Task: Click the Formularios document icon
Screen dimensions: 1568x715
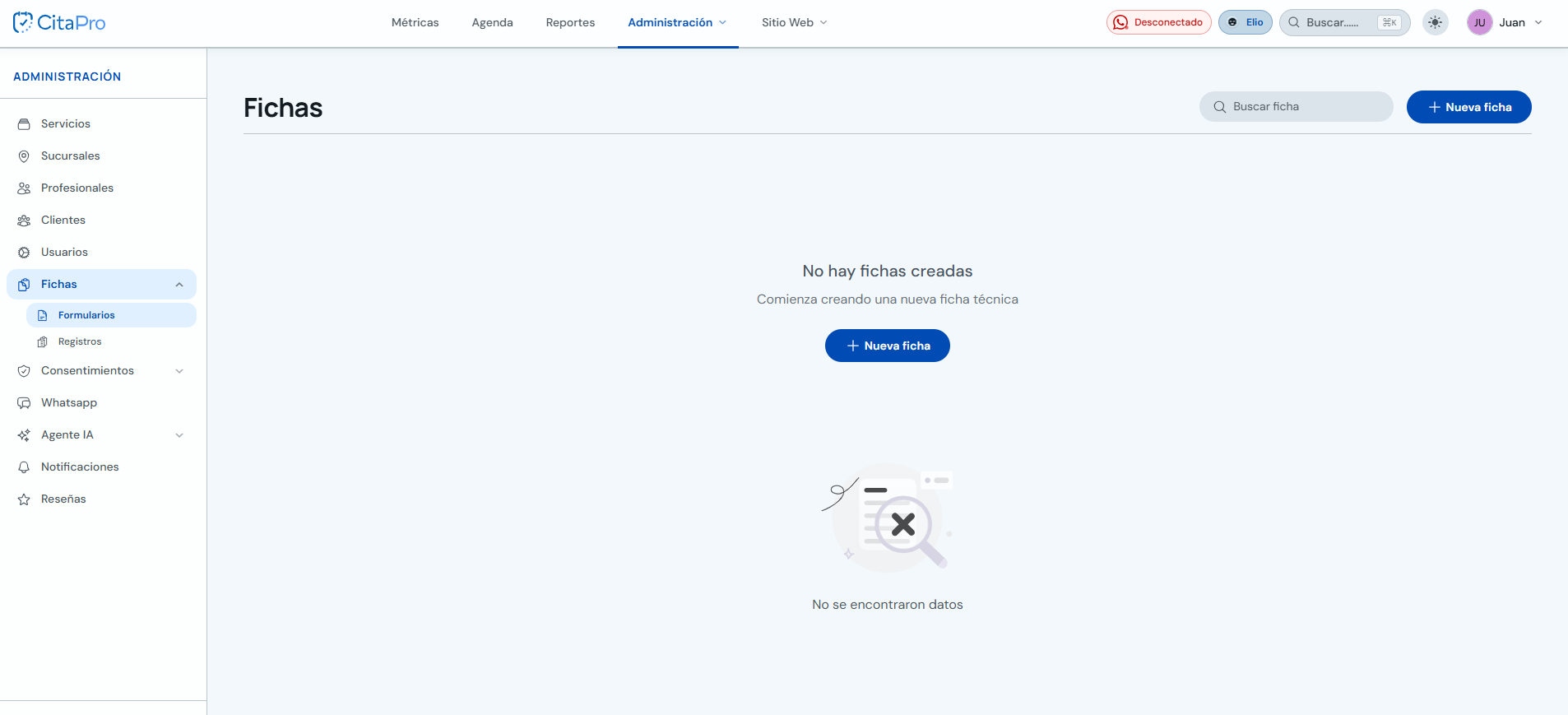Action: 43,316
